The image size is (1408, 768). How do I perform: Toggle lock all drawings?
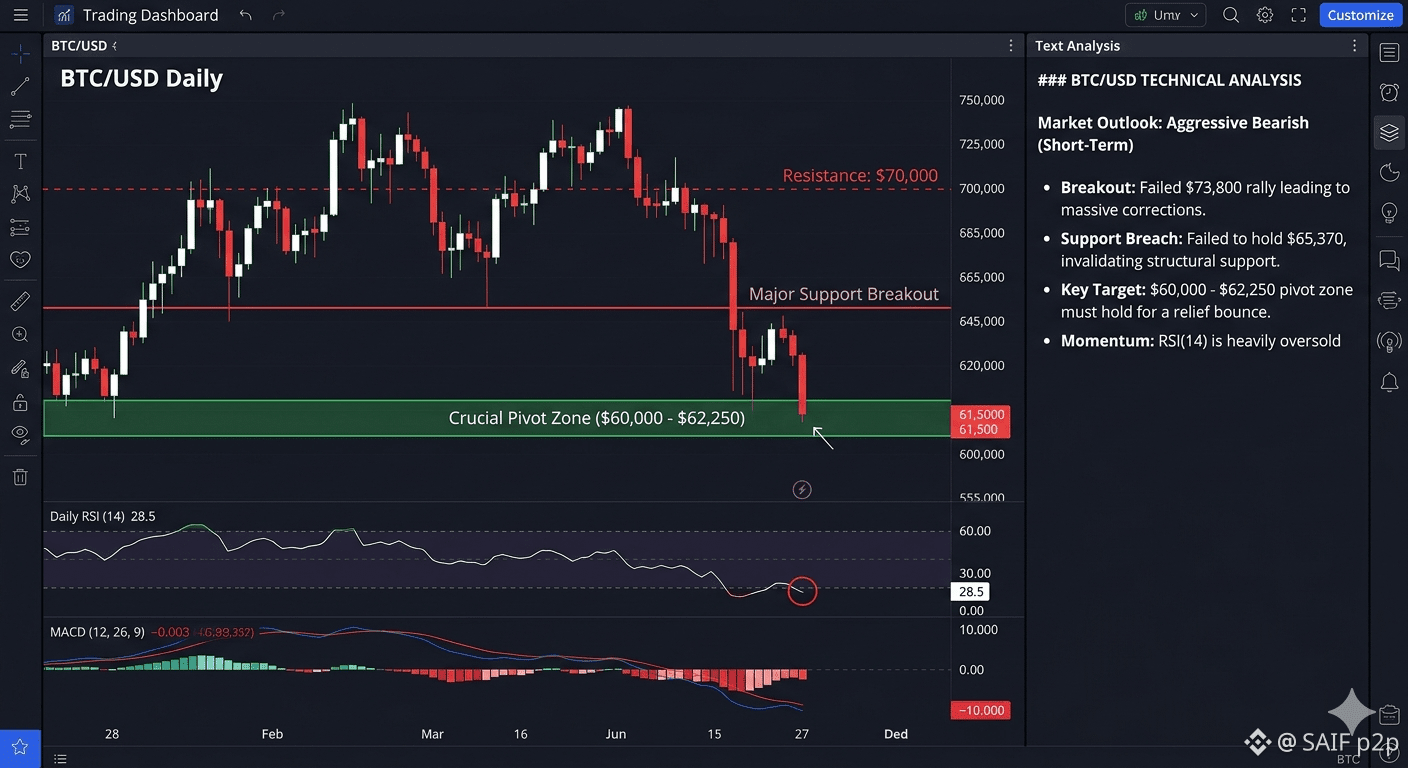tap(20, 402)
